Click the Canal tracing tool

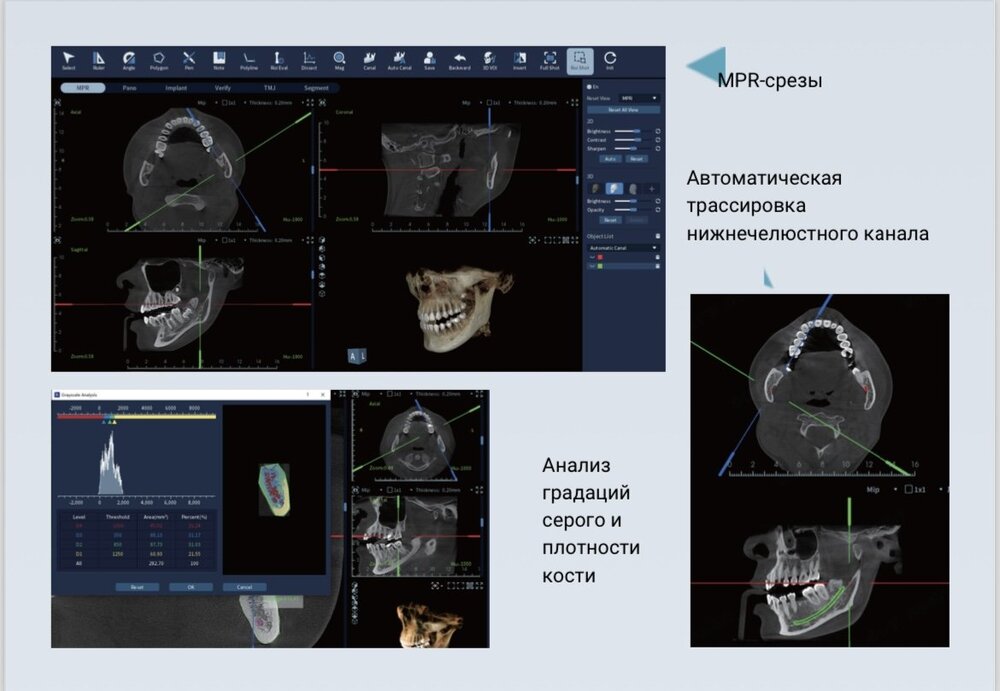369,61
